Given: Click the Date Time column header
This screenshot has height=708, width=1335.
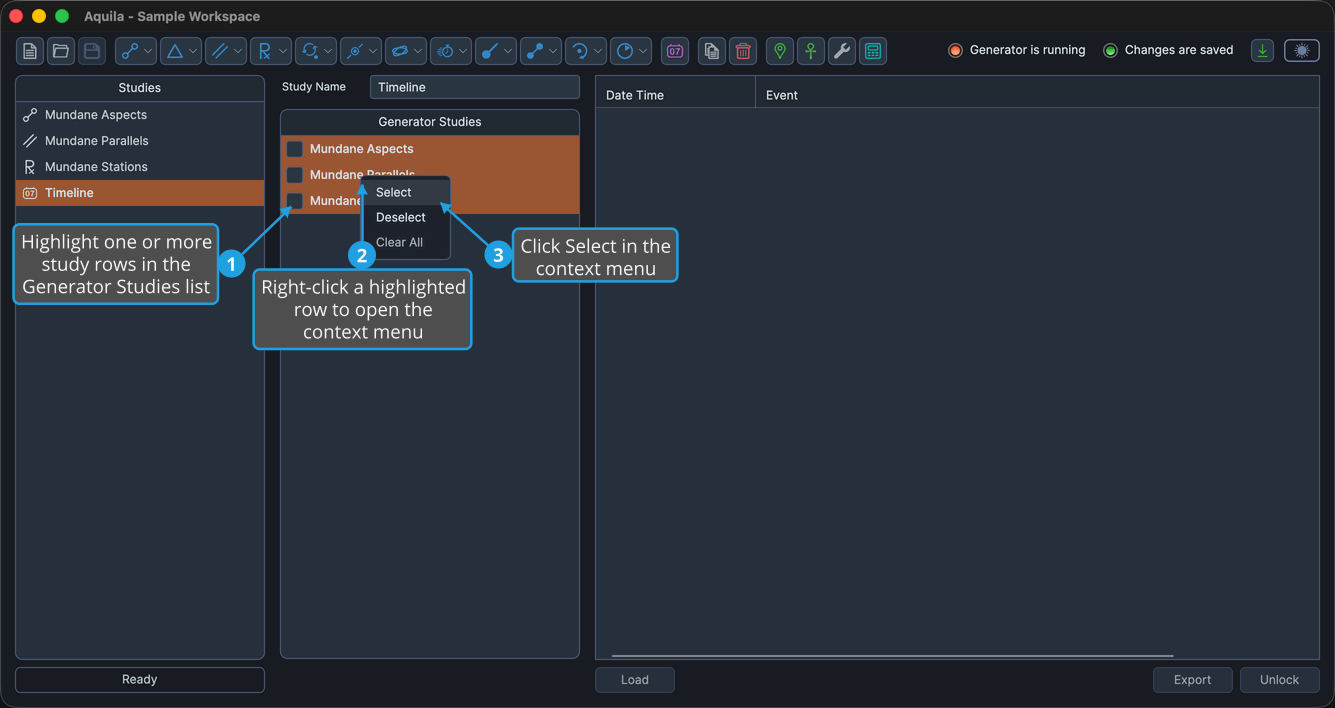Looking at the screenshot, I should coord(676,95).
